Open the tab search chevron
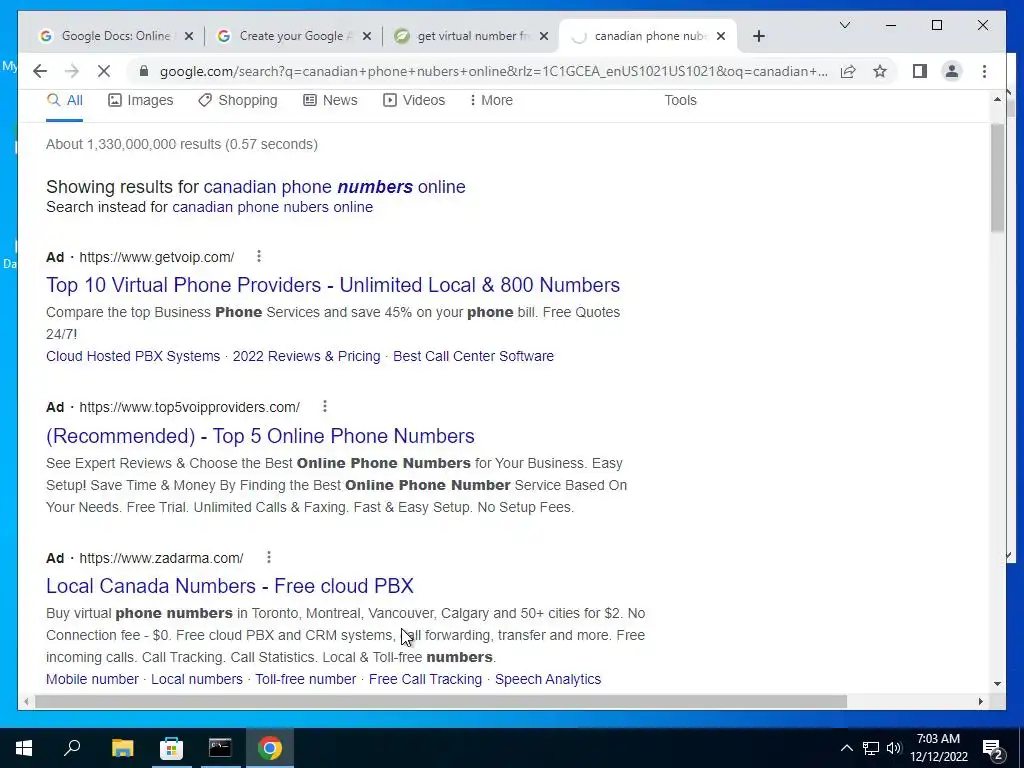1024x768 pixels. pos(844,25)
